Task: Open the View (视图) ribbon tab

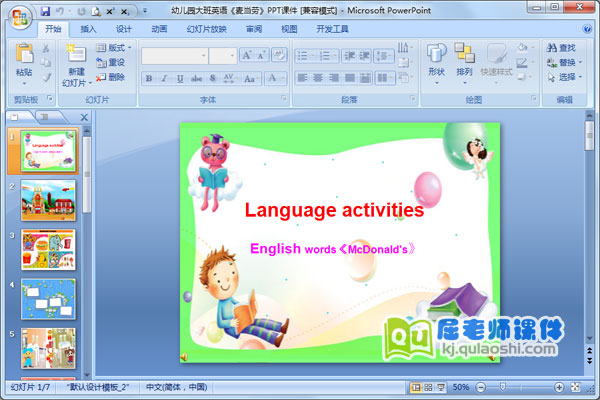Action: click(x=289, y=29)
